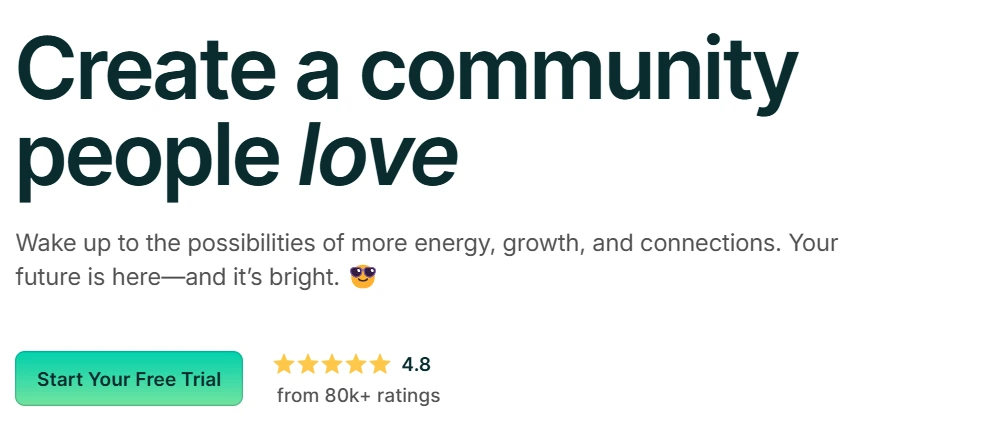Image resolution: width=985 pixels, height=436 pixels.
Task: Click the 4.8 rating score
Action: click(x=416, y=364)
